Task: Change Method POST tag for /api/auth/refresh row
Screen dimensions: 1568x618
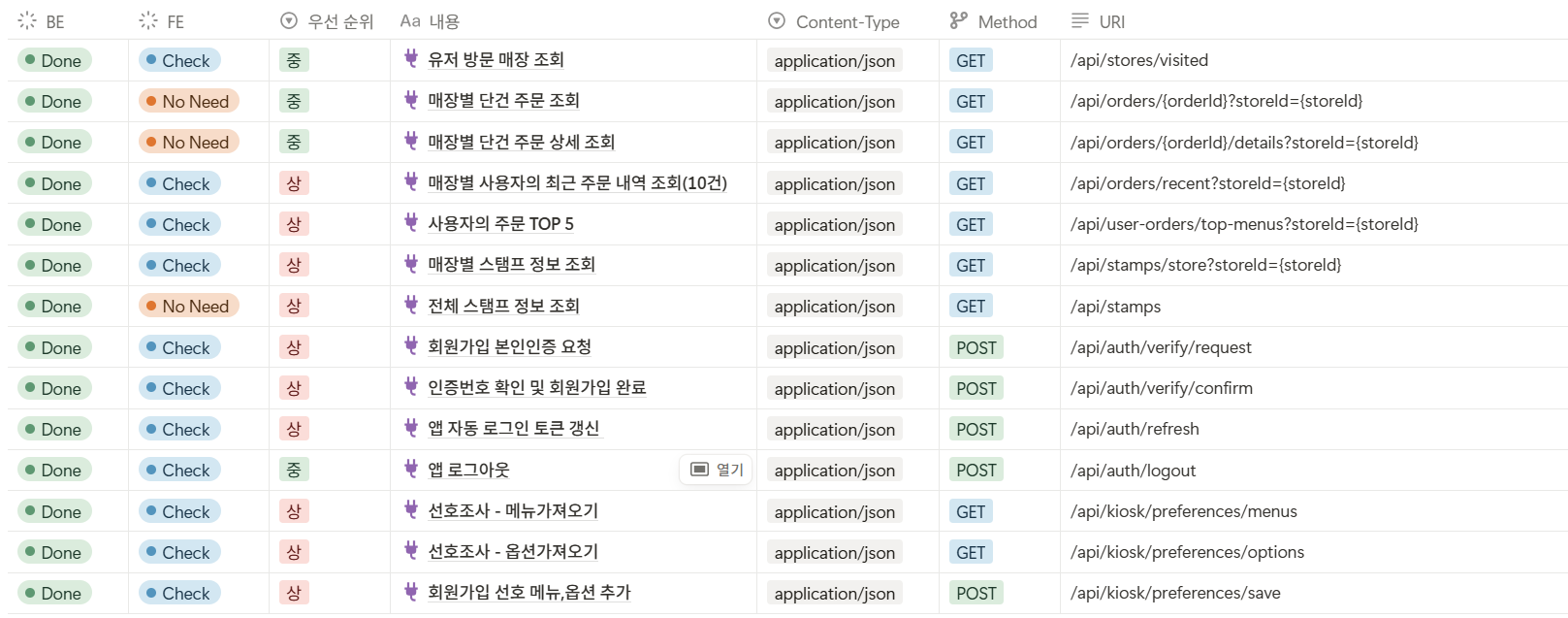Action: click(976, 429)
